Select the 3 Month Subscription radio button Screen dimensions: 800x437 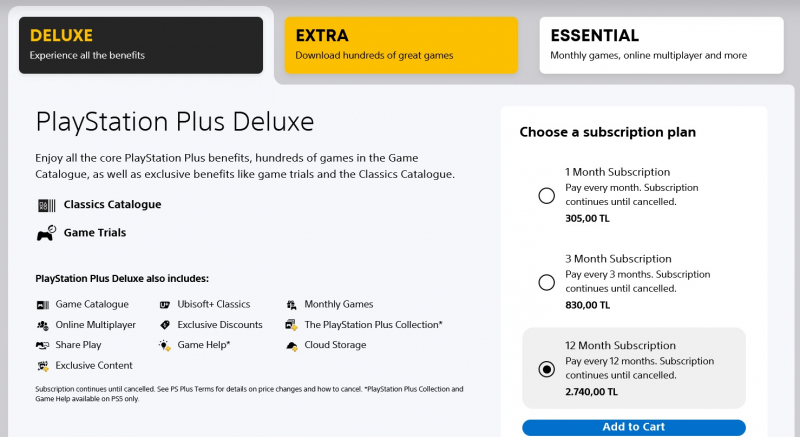[546, 283]
